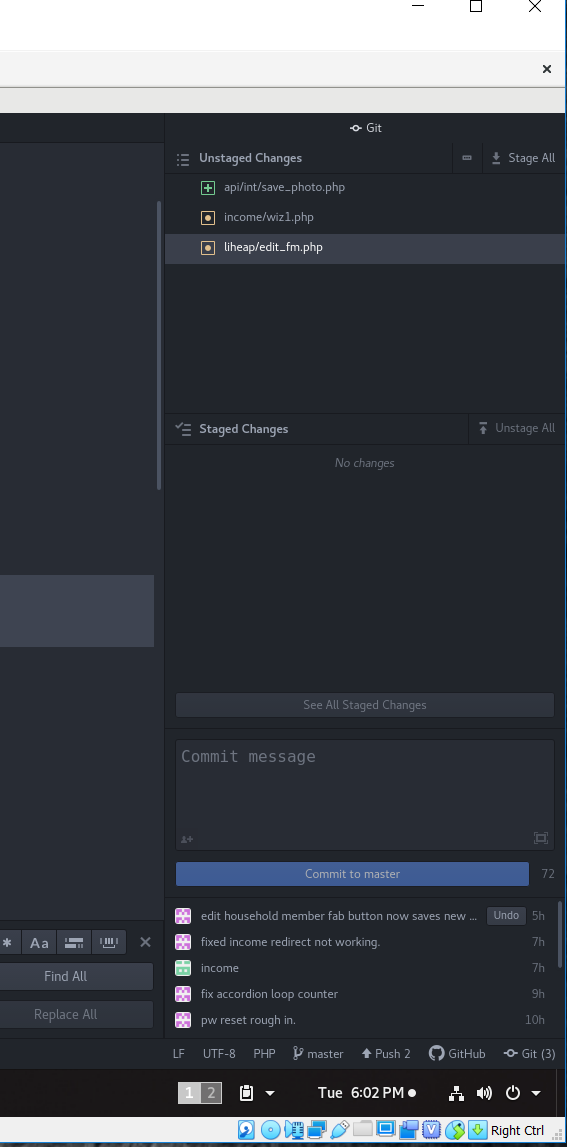Click the Git (3) status bar item
567x1147 pixels.
point(530,1053)
